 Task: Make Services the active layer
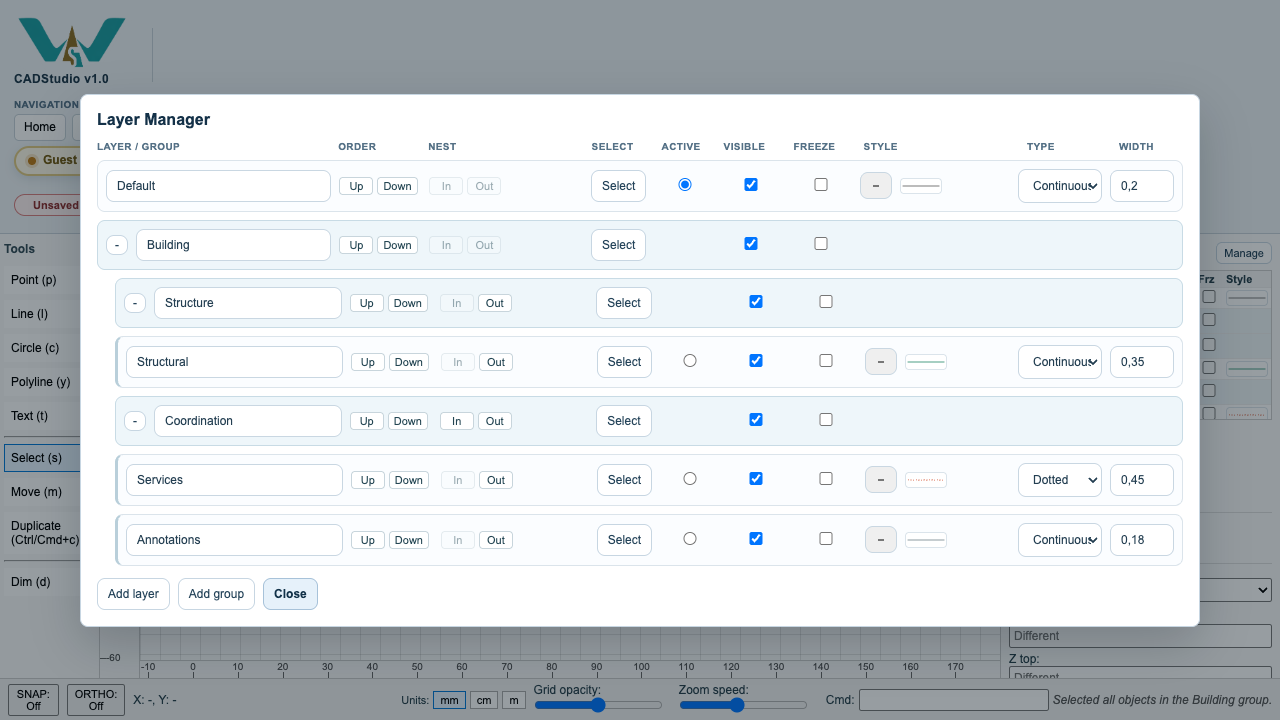690,479
